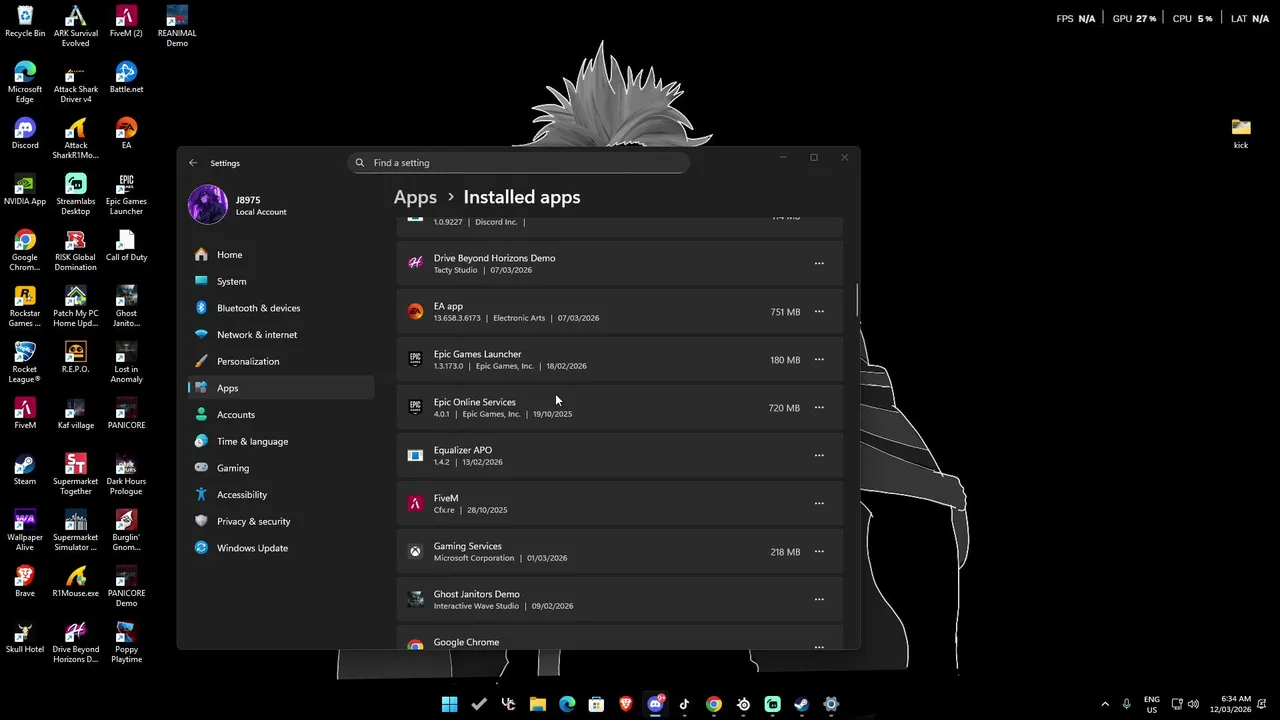Select the FiveM (2) desktop shortcut

tap(126, 22)
